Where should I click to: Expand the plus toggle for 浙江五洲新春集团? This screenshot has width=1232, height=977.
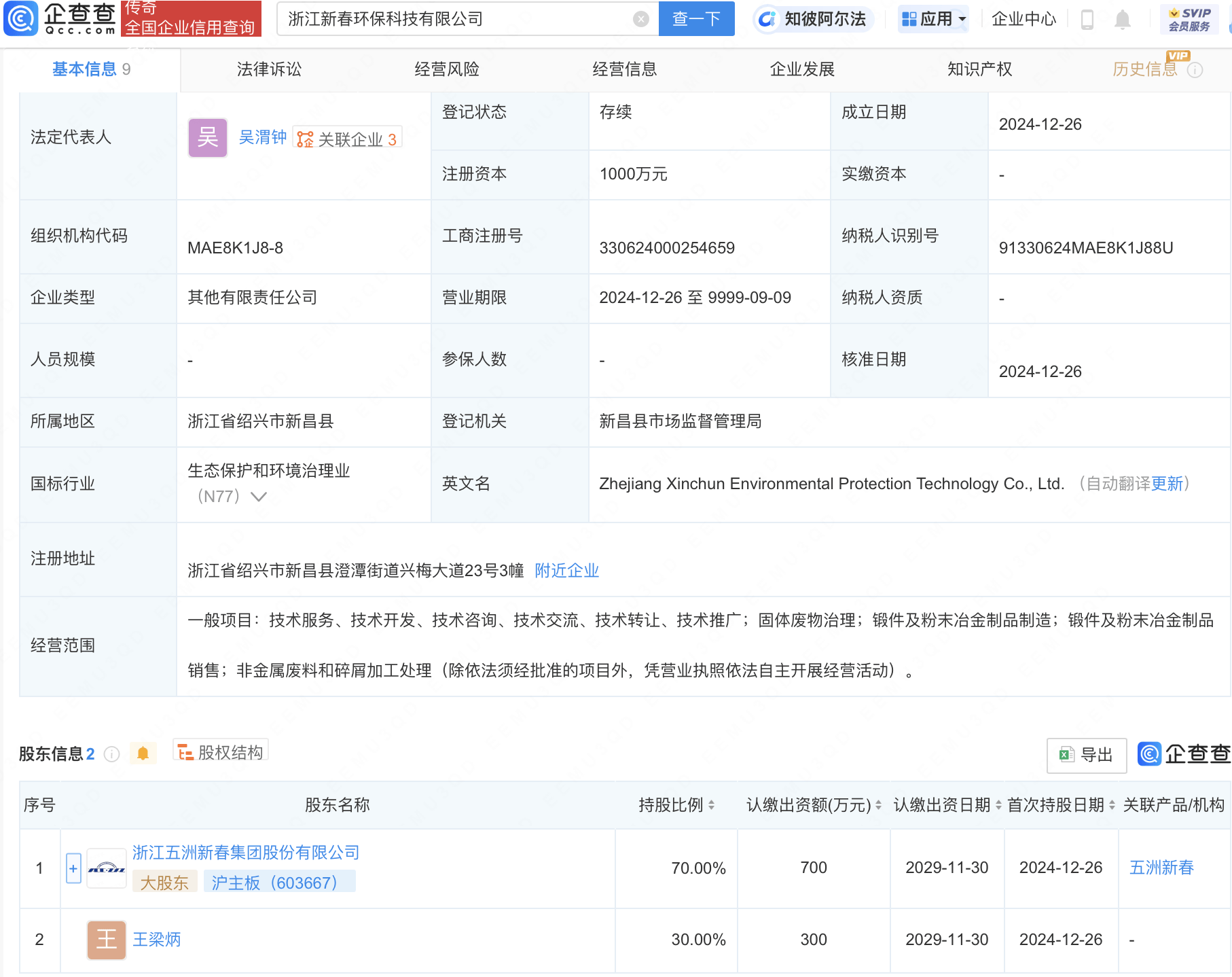(74, 868)
